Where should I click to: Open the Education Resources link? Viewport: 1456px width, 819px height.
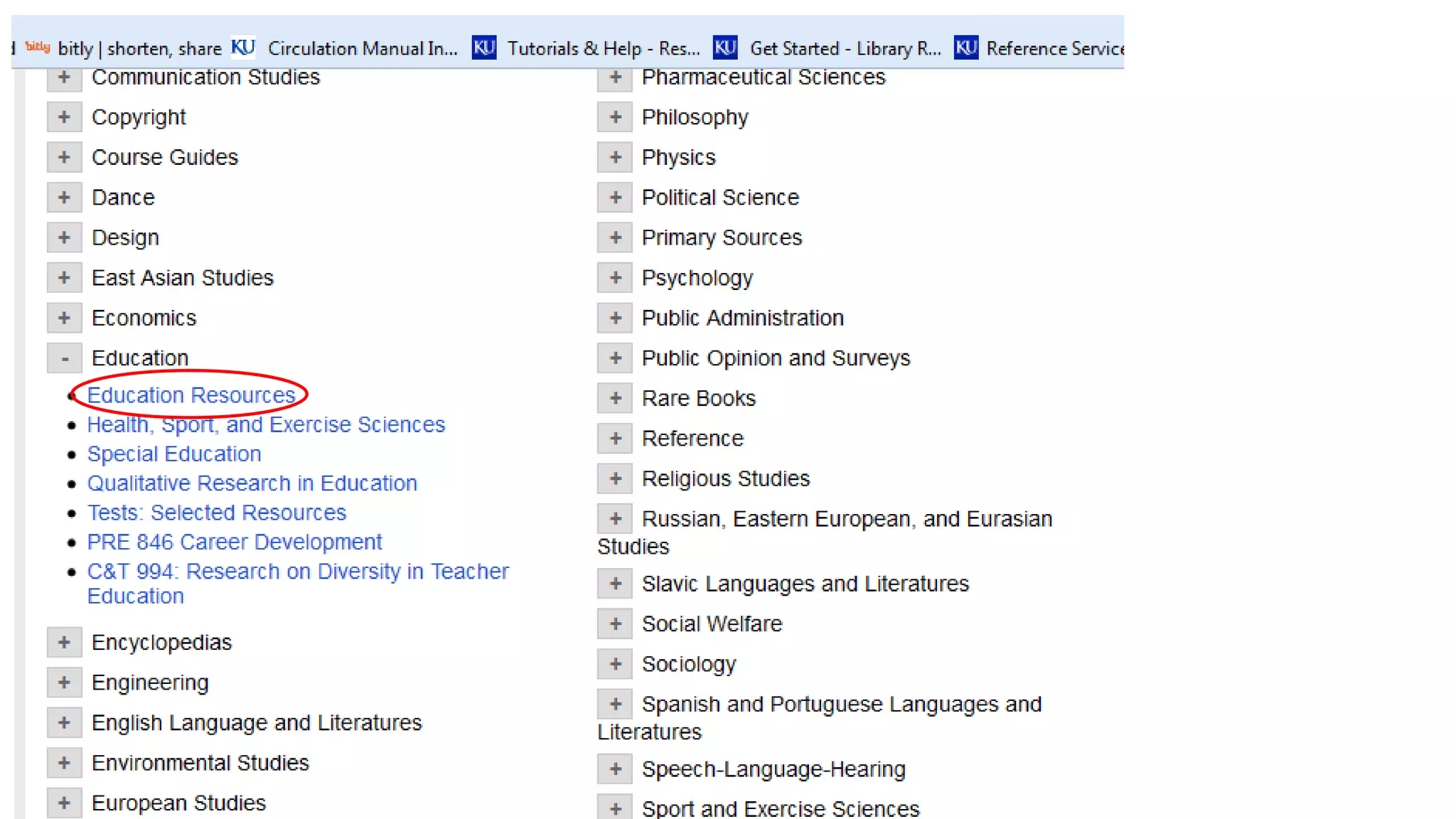[191, 395]
